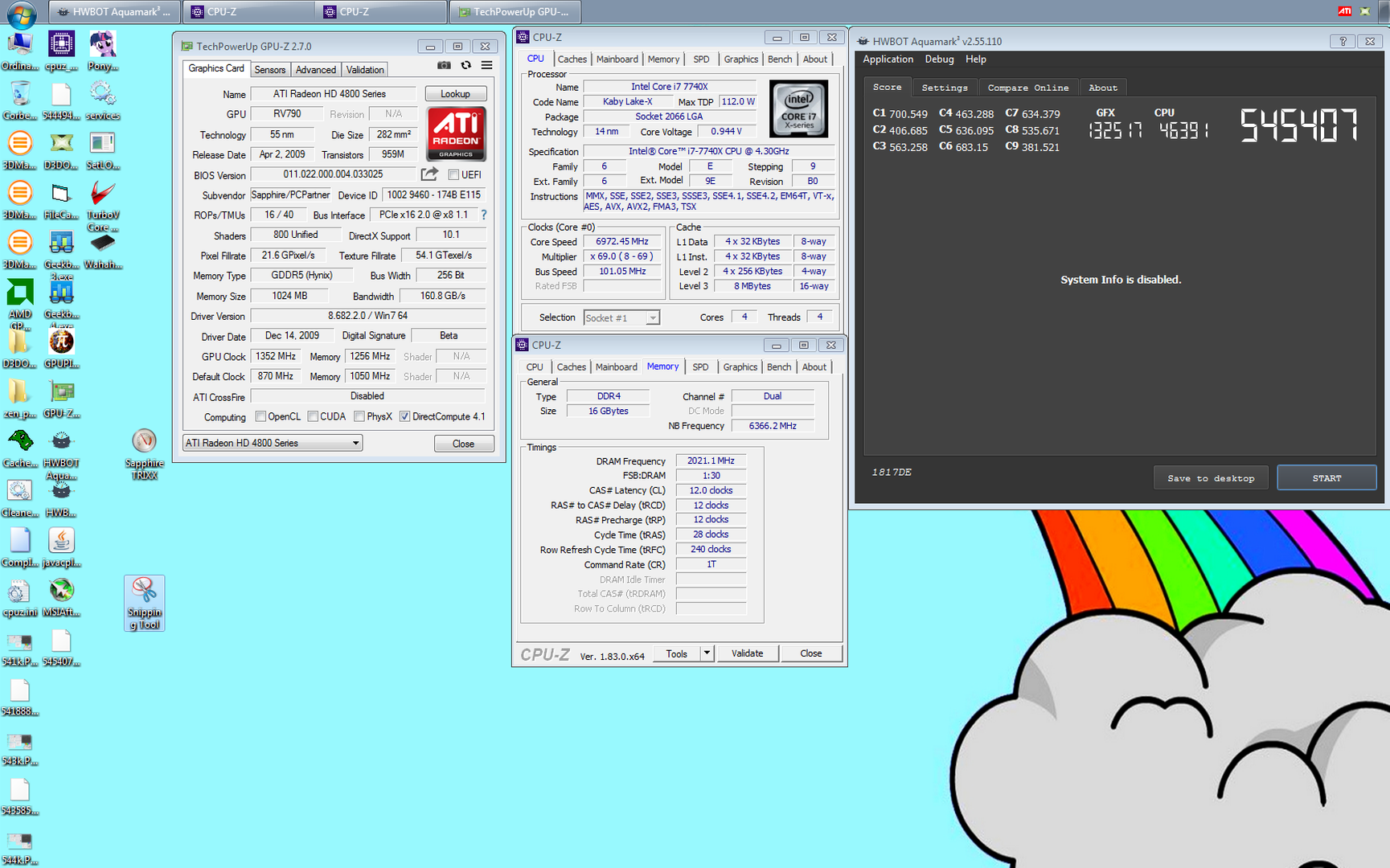This screenshot has height=868, width=1390.
Task: Open the GPU-Z hamburger menu icon
Action: 486,65
